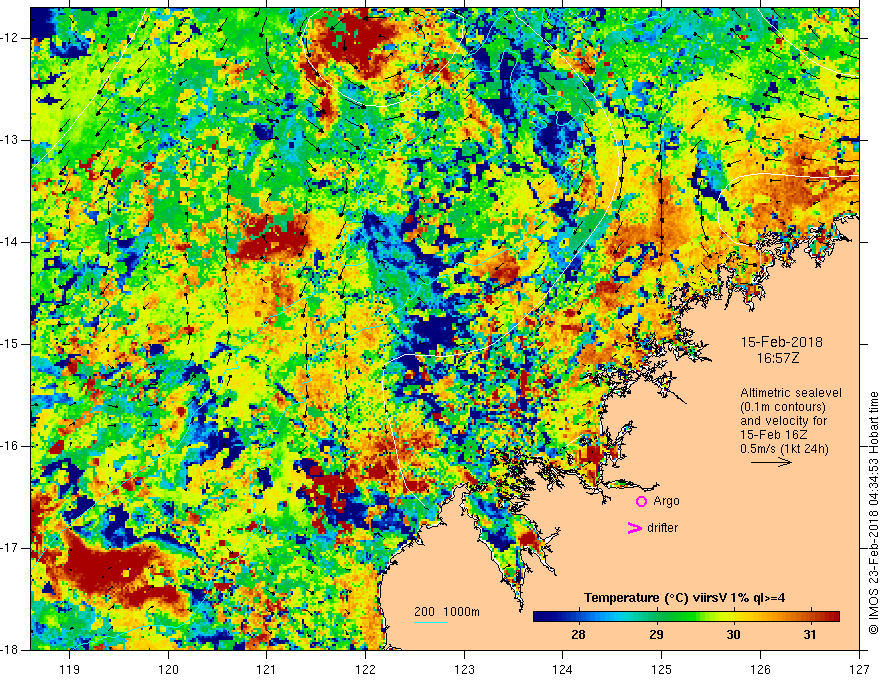Click latitude axis label '-16'

click(x=10, y=446)
